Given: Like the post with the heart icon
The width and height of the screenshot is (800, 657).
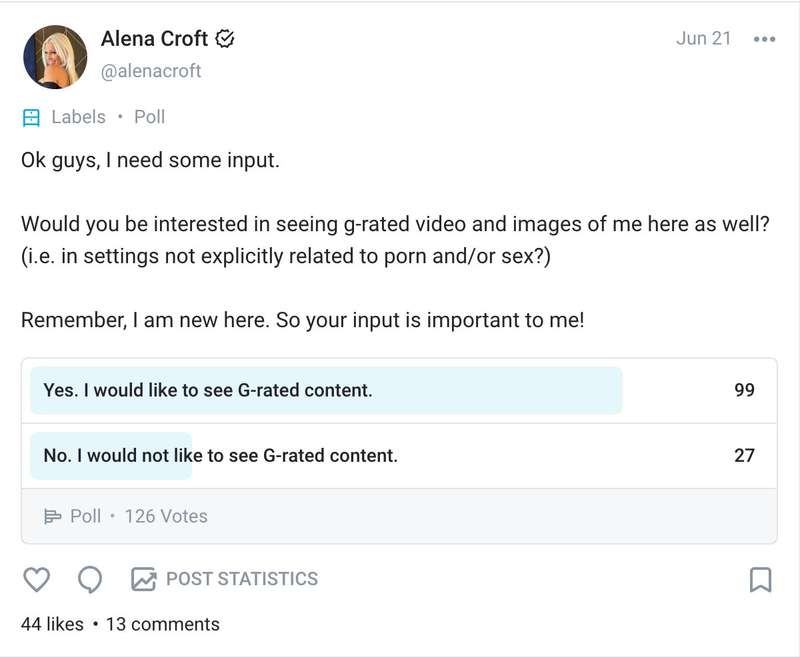Looking at the screenshot, I should point(37,579).
